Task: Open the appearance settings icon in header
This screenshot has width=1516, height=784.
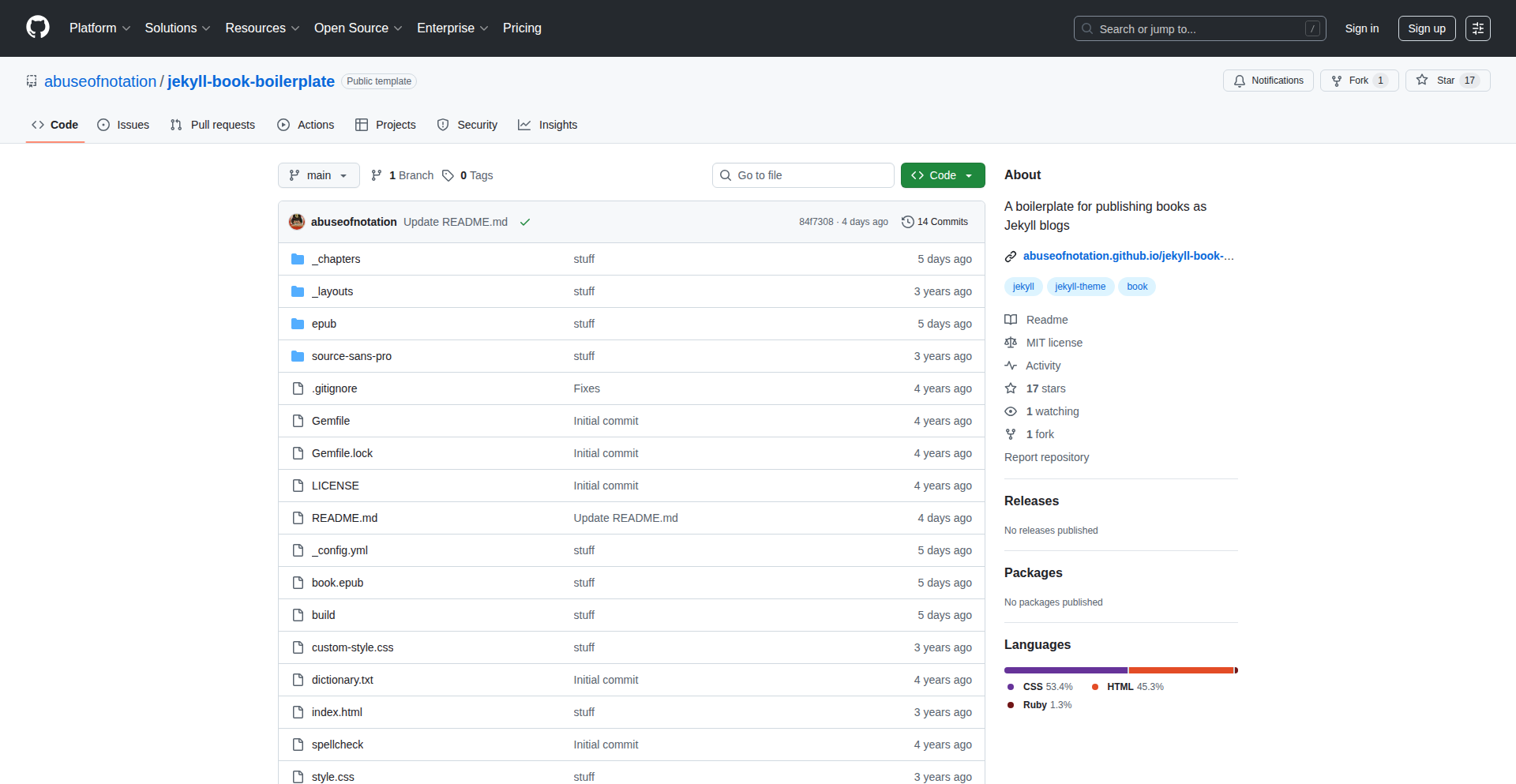Action: point(1477,28)
